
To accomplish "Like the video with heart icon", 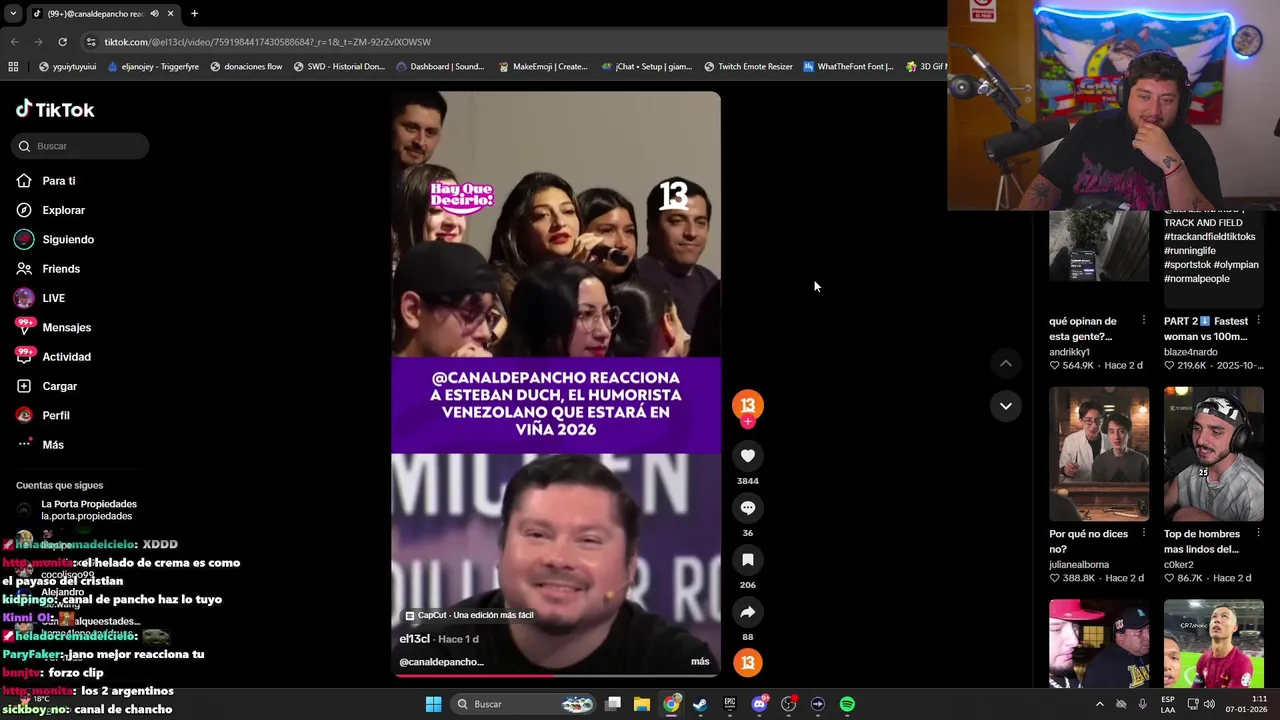I will click(x=747, y=456).
